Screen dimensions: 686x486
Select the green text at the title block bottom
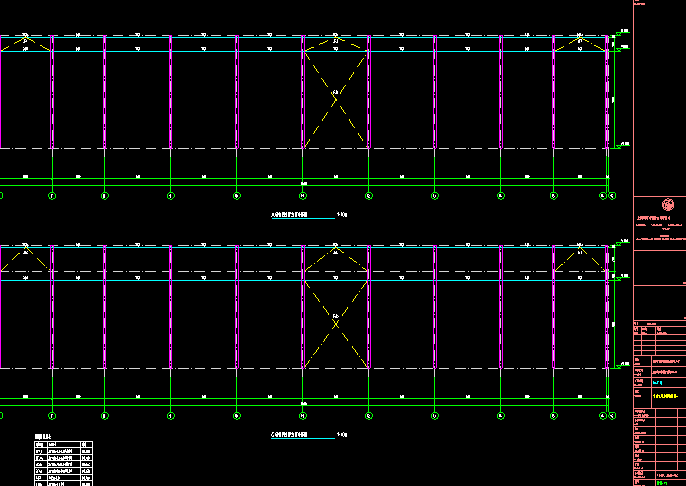662,483
